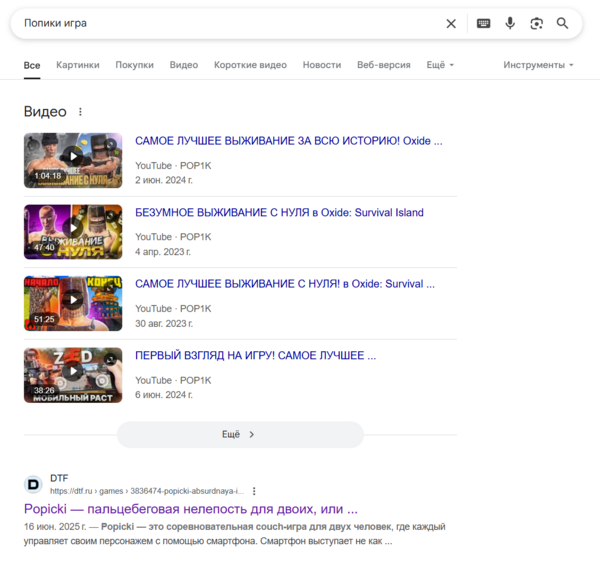Click the DTF site name text
The width and height of the screenshot is (600, 566).
point(59,478)
